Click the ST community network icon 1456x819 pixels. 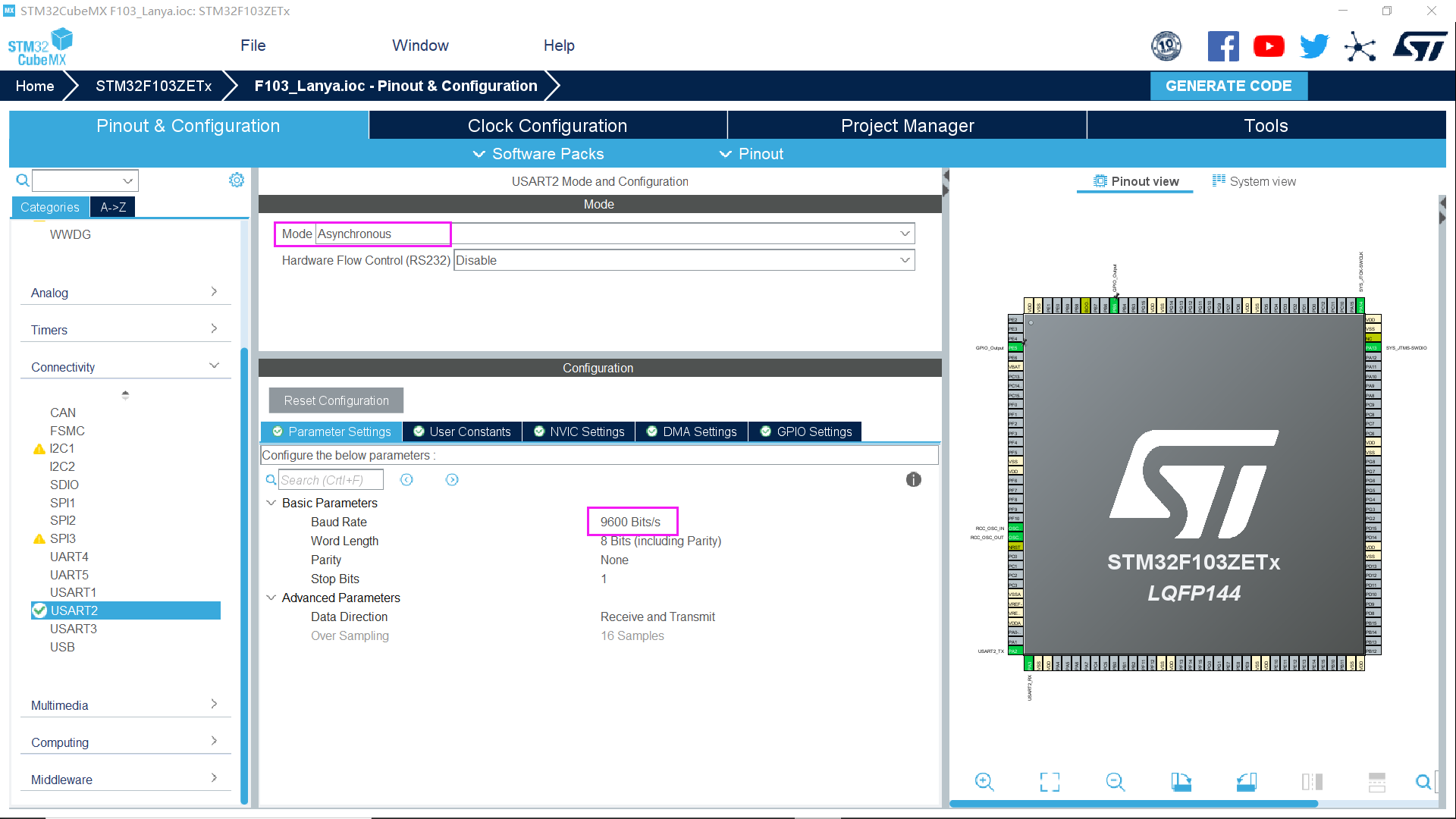click(x=1360, y=46)
